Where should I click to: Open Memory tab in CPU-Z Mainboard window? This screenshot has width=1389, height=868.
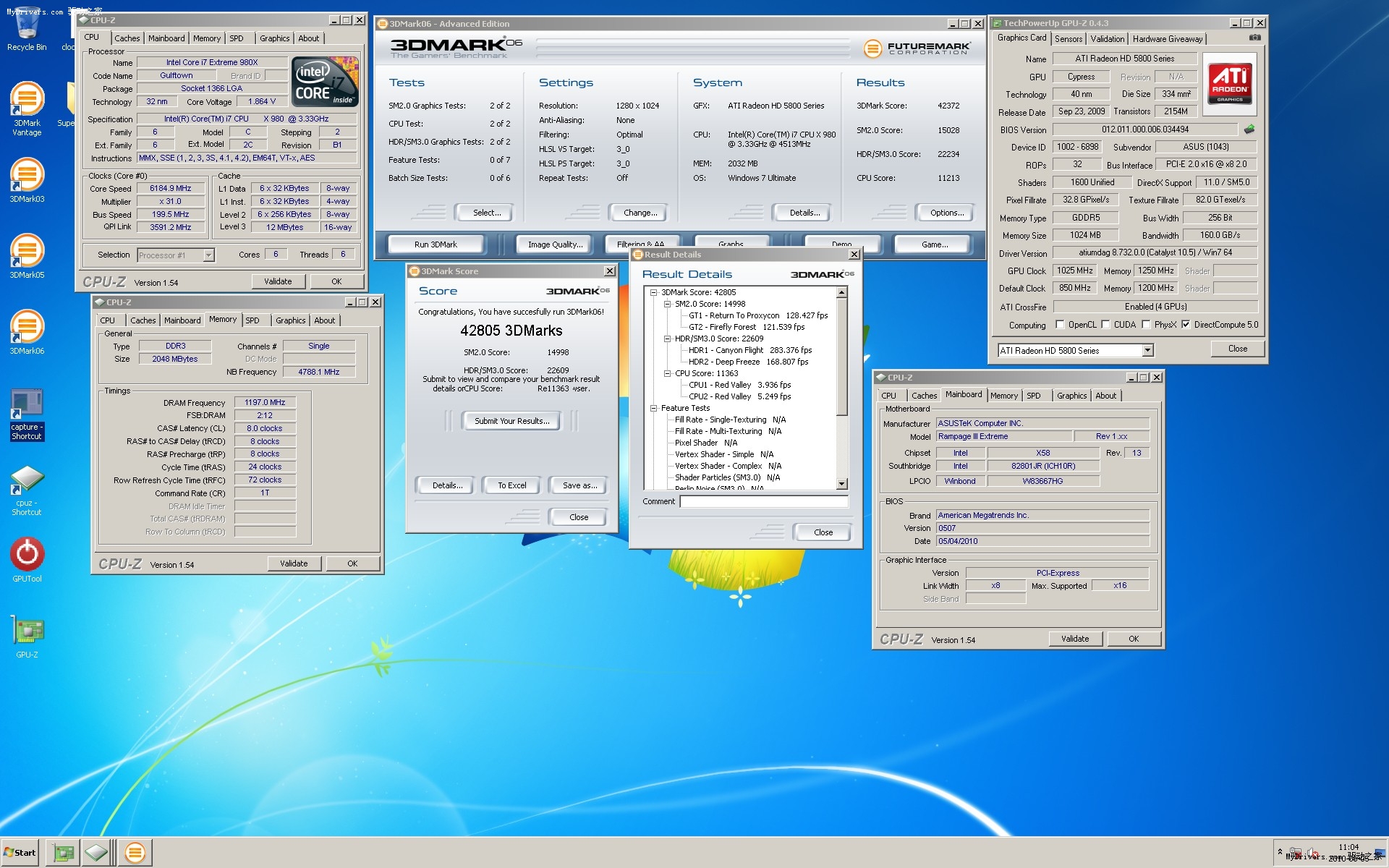click(x=1004, y=396)
